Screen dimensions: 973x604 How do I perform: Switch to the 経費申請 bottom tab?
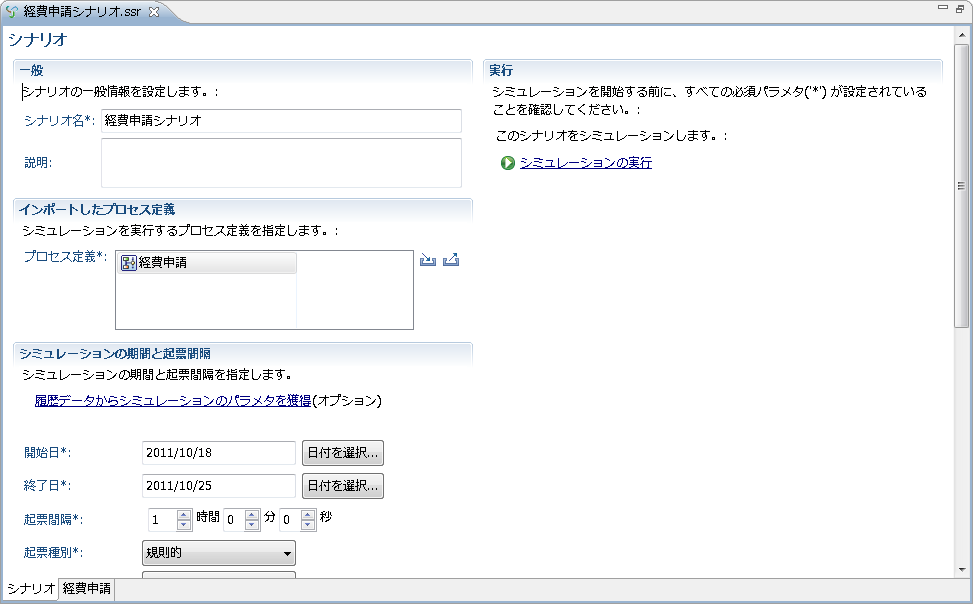point(86,588)
